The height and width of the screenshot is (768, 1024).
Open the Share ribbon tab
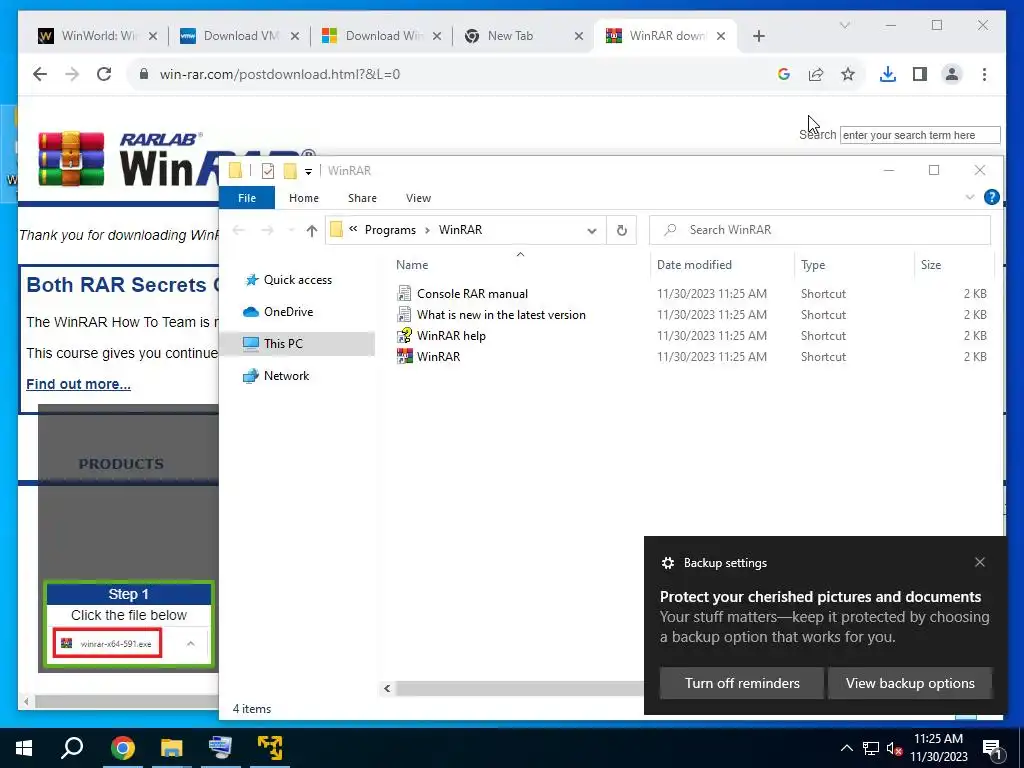click(362, 198)
